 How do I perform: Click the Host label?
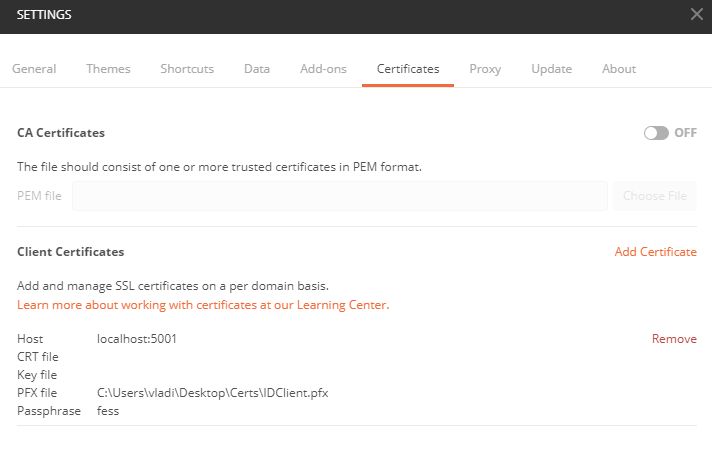click(x=30, y=339)
